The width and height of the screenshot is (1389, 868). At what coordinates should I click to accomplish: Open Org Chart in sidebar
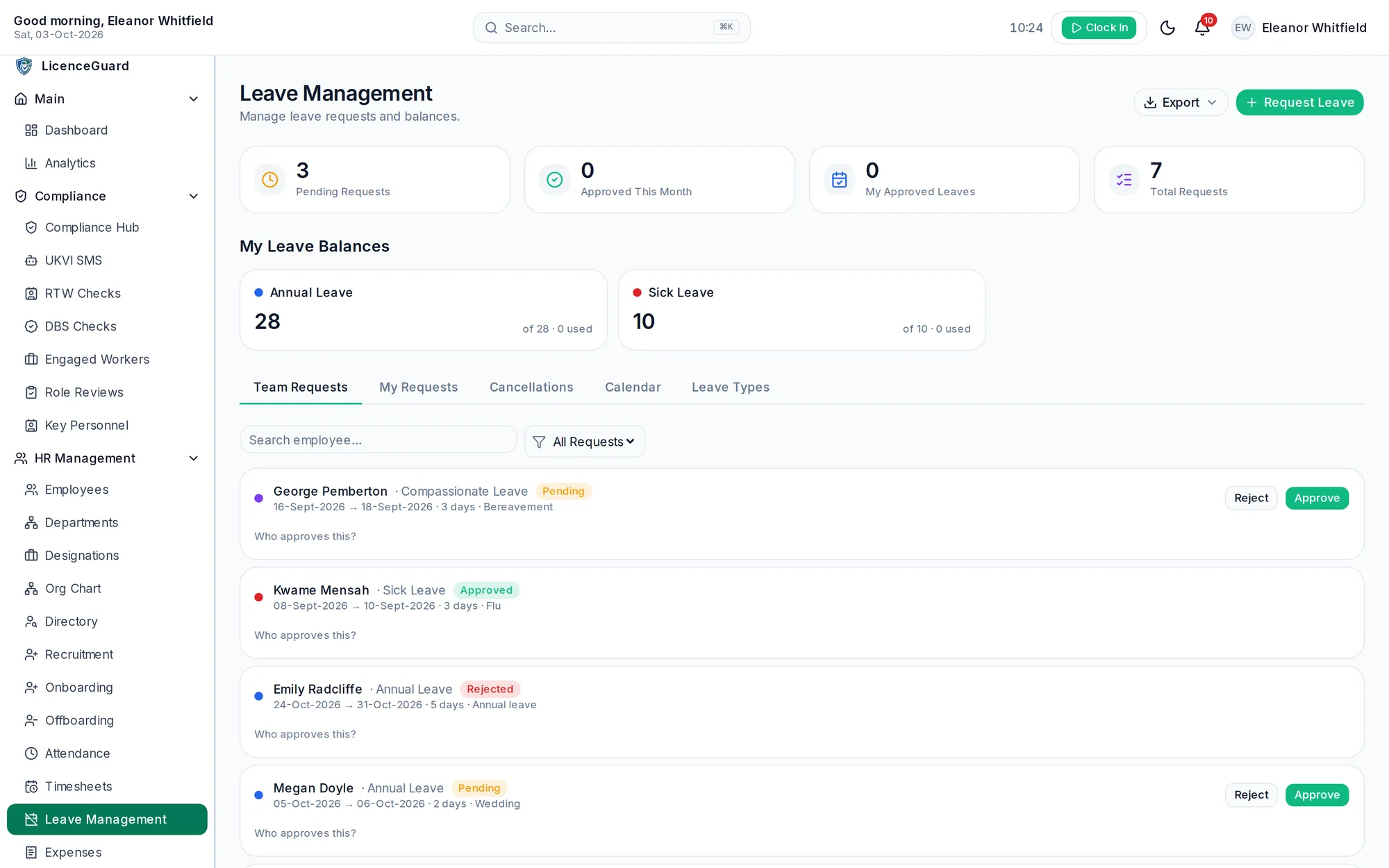[x=107, y=589]
